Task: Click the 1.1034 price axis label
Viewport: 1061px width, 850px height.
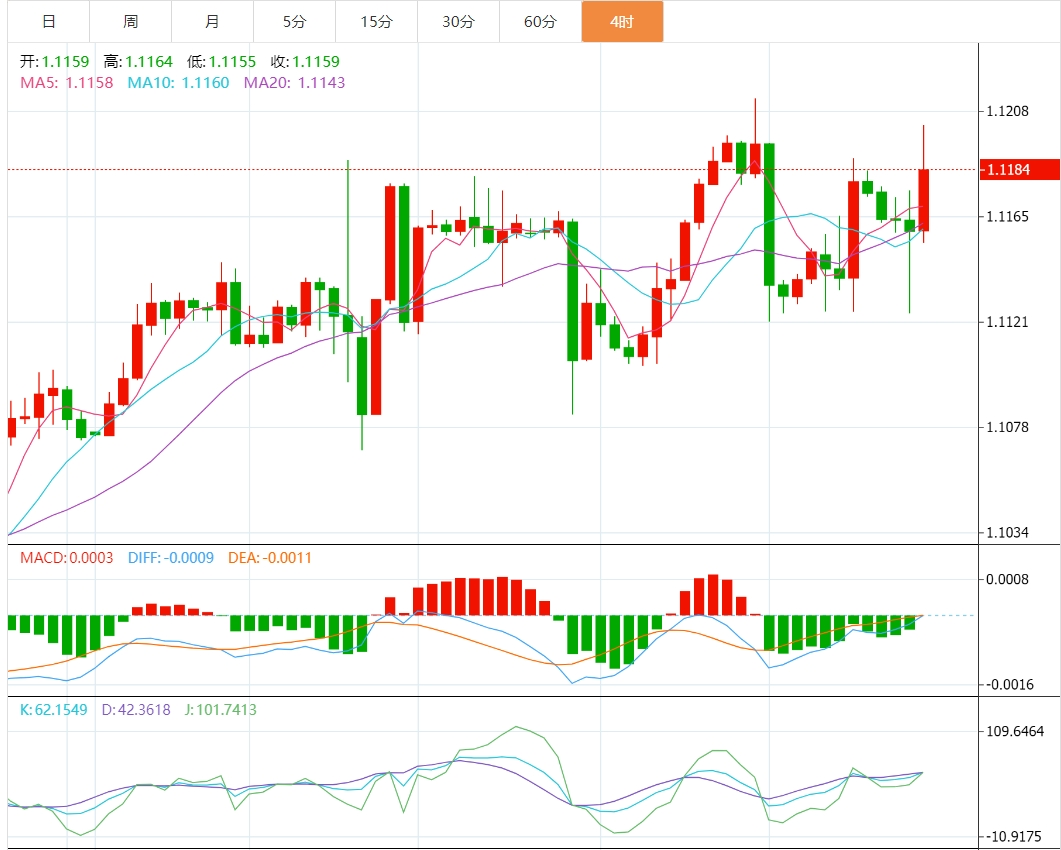Action: pyautogui.click(x=1007, y=533)
